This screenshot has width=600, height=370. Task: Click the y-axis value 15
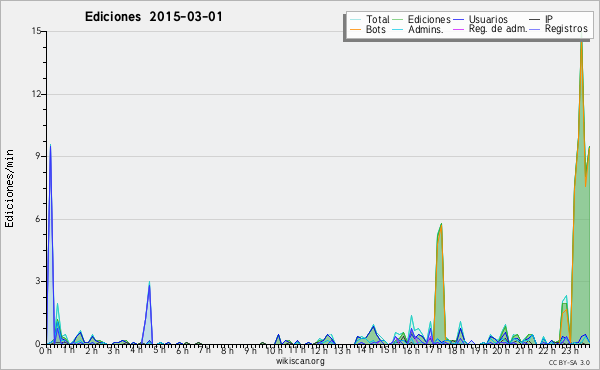(36, 31)
